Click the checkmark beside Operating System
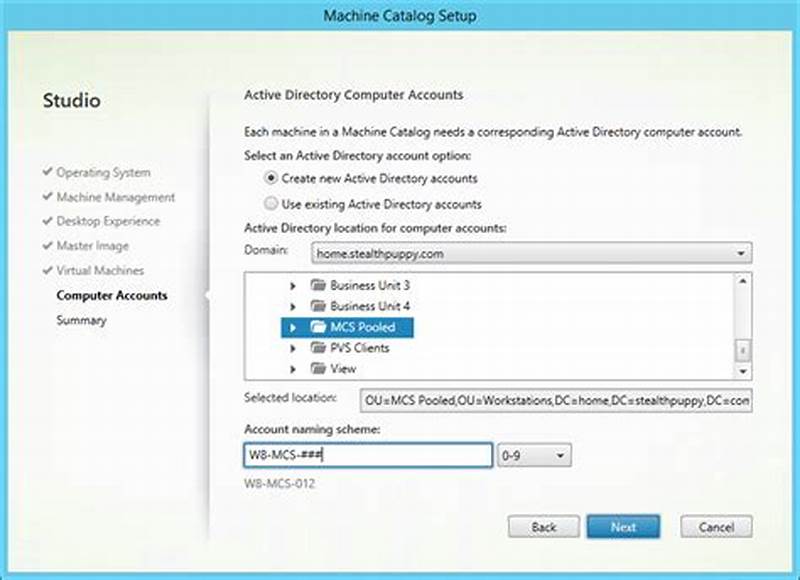This screenshot has width=800, height=580. tap(46, 173)
